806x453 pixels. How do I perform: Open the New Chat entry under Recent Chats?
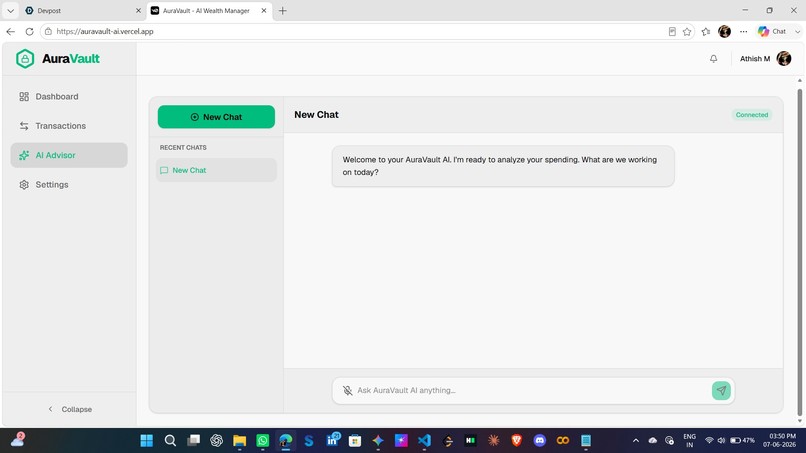tap(216, 170)
